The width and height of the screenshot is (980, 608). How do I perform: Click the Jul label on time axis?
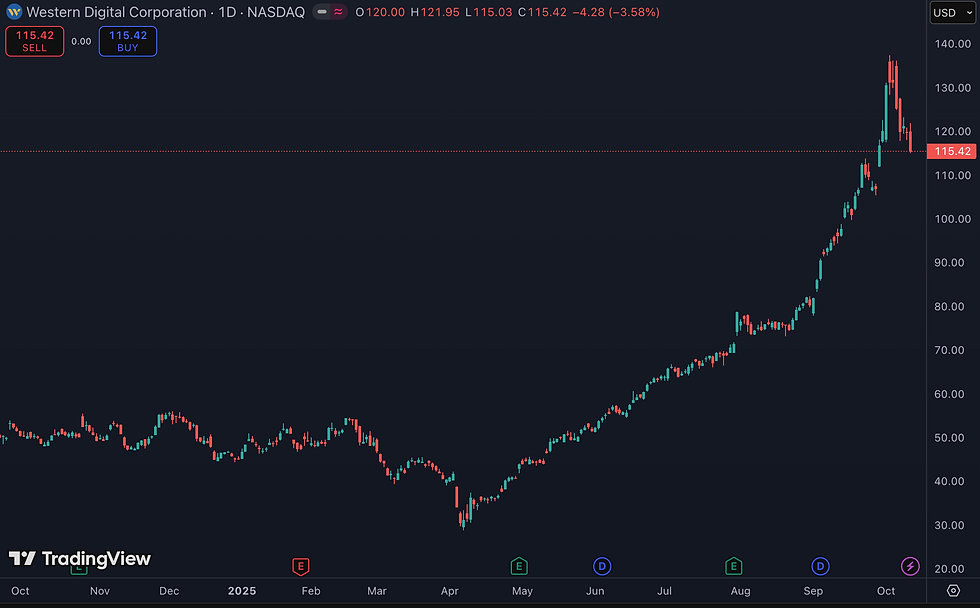[x=664, y=591]
